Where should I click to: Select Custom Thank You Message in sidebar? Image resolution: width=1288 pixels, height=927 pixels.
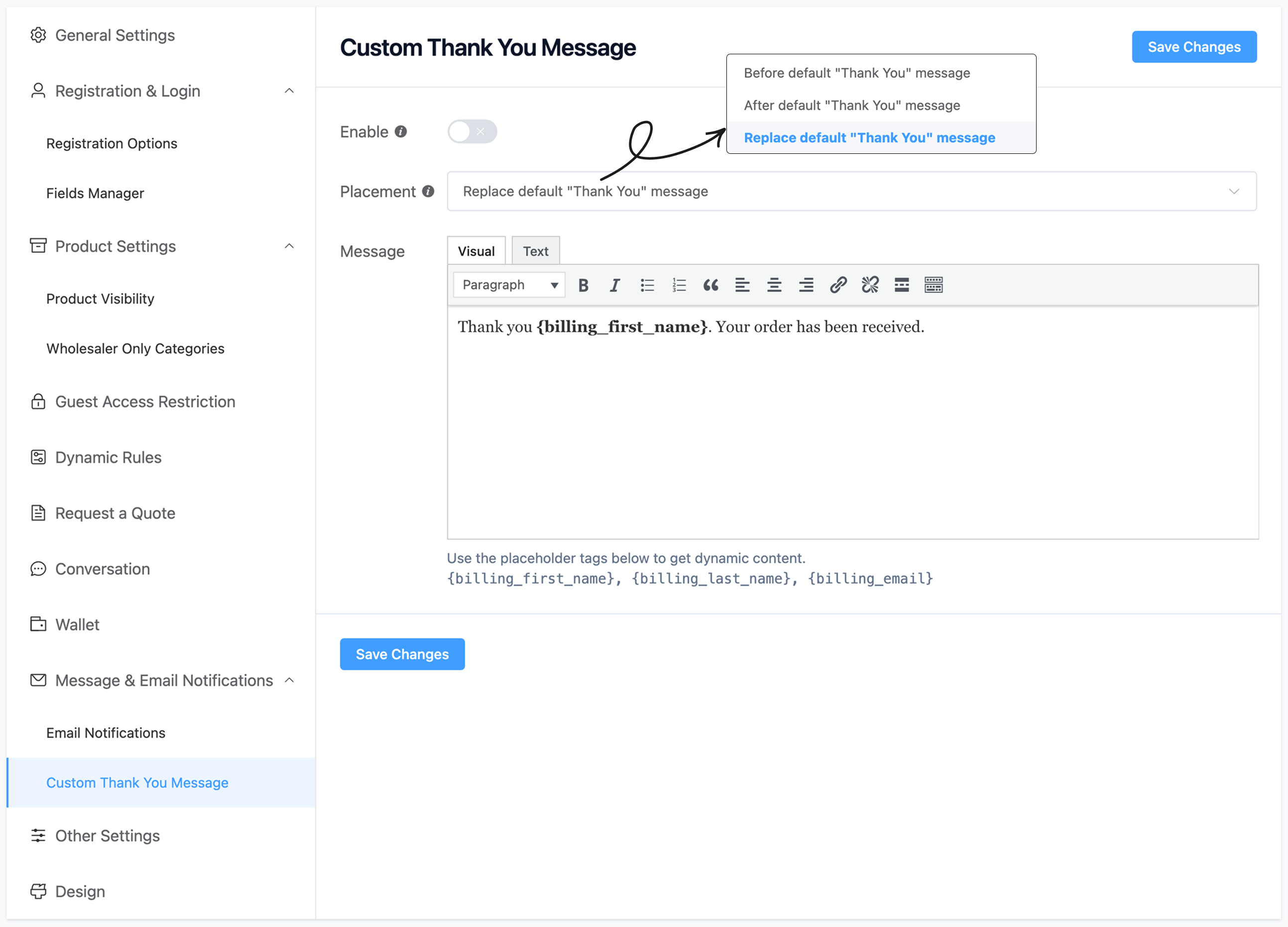[161, 782]
